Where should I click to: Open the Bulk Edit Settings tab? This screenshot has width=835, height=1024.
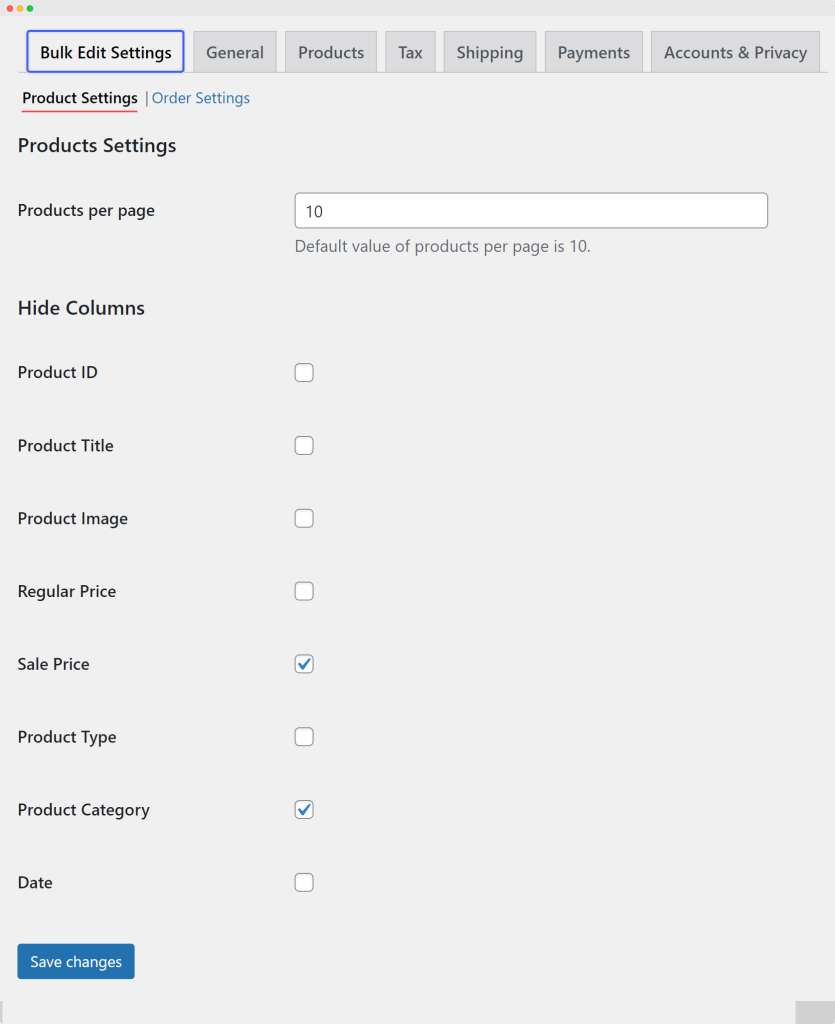tap(105, 52)
